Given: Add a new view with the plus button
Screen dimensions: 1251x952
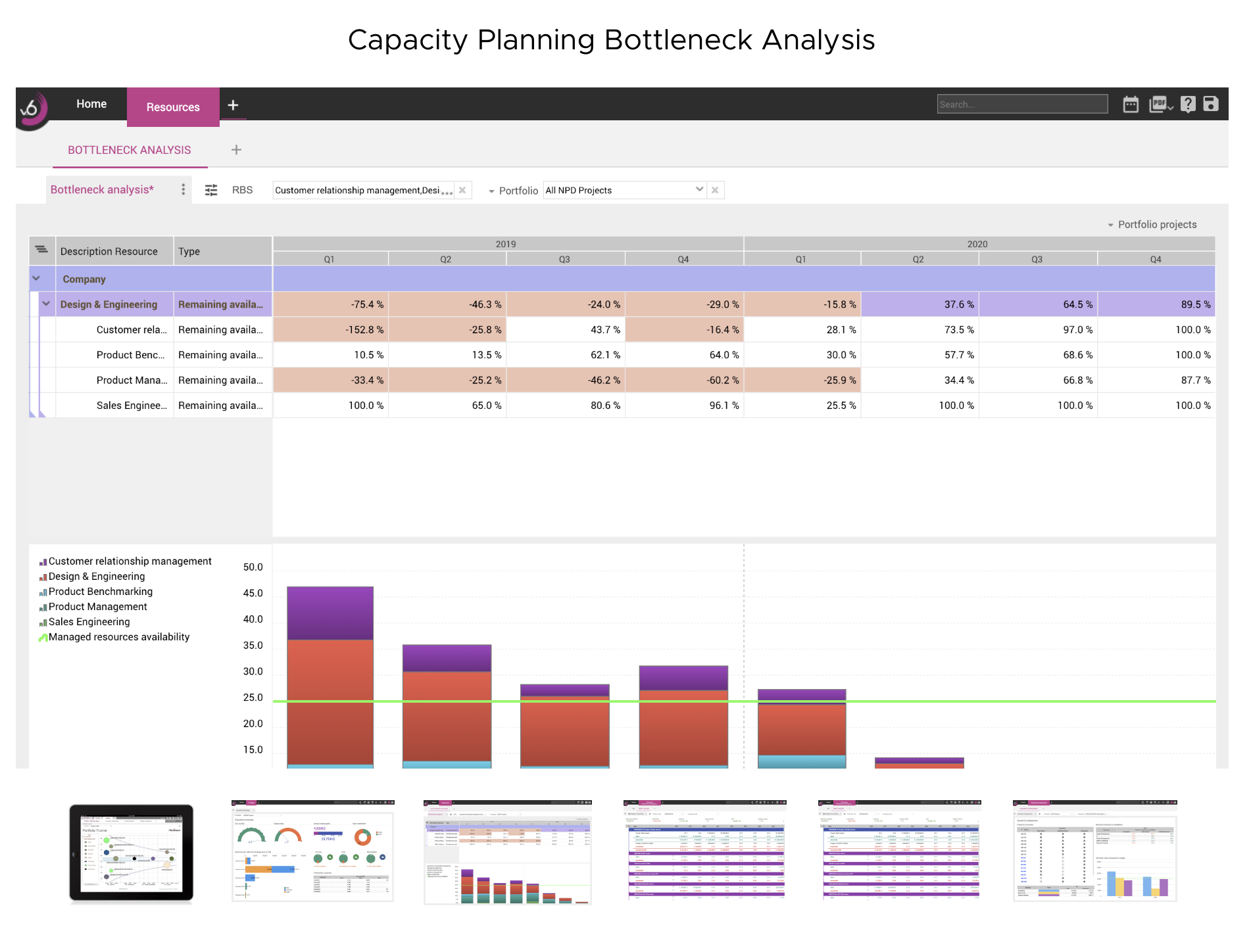Looking at the screenshot, I should [x=235, y=149].
